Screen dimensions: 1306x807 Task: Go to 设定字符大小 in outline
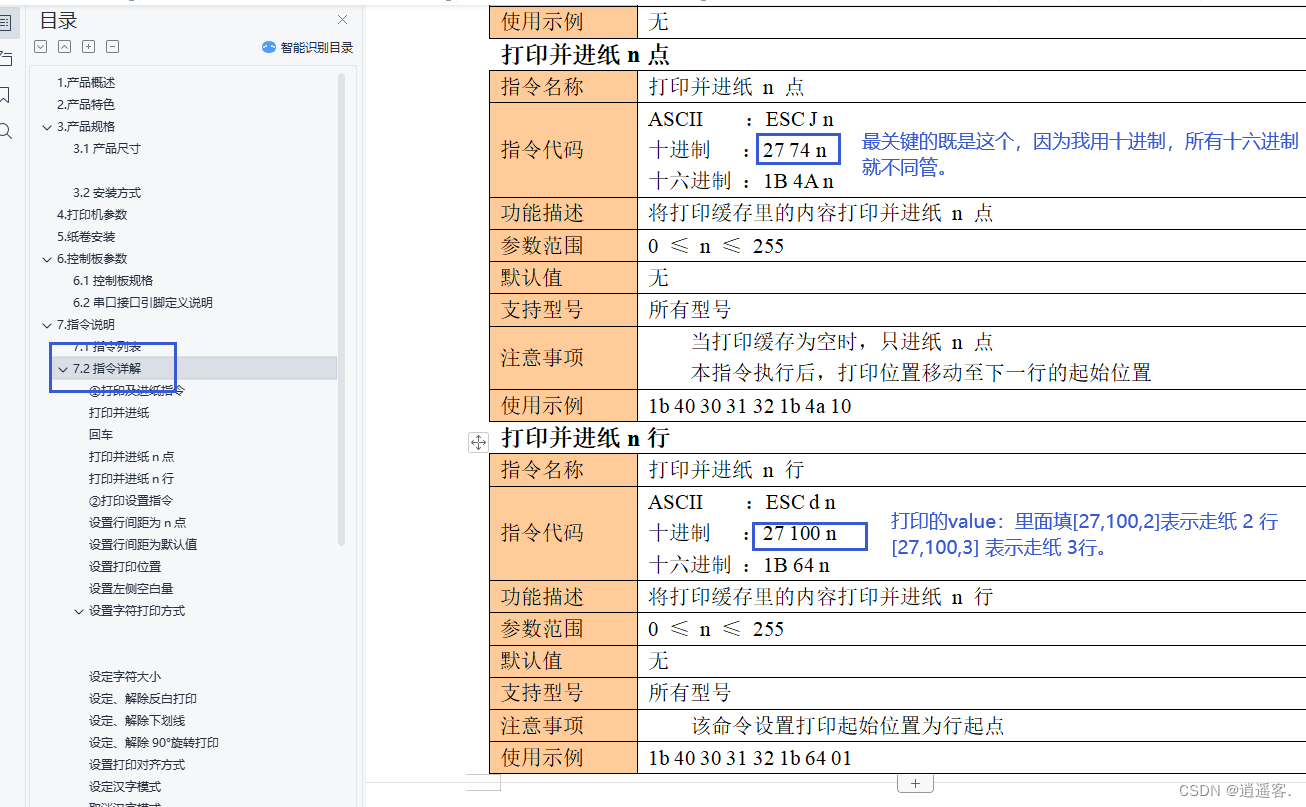[x=125, y=677]
